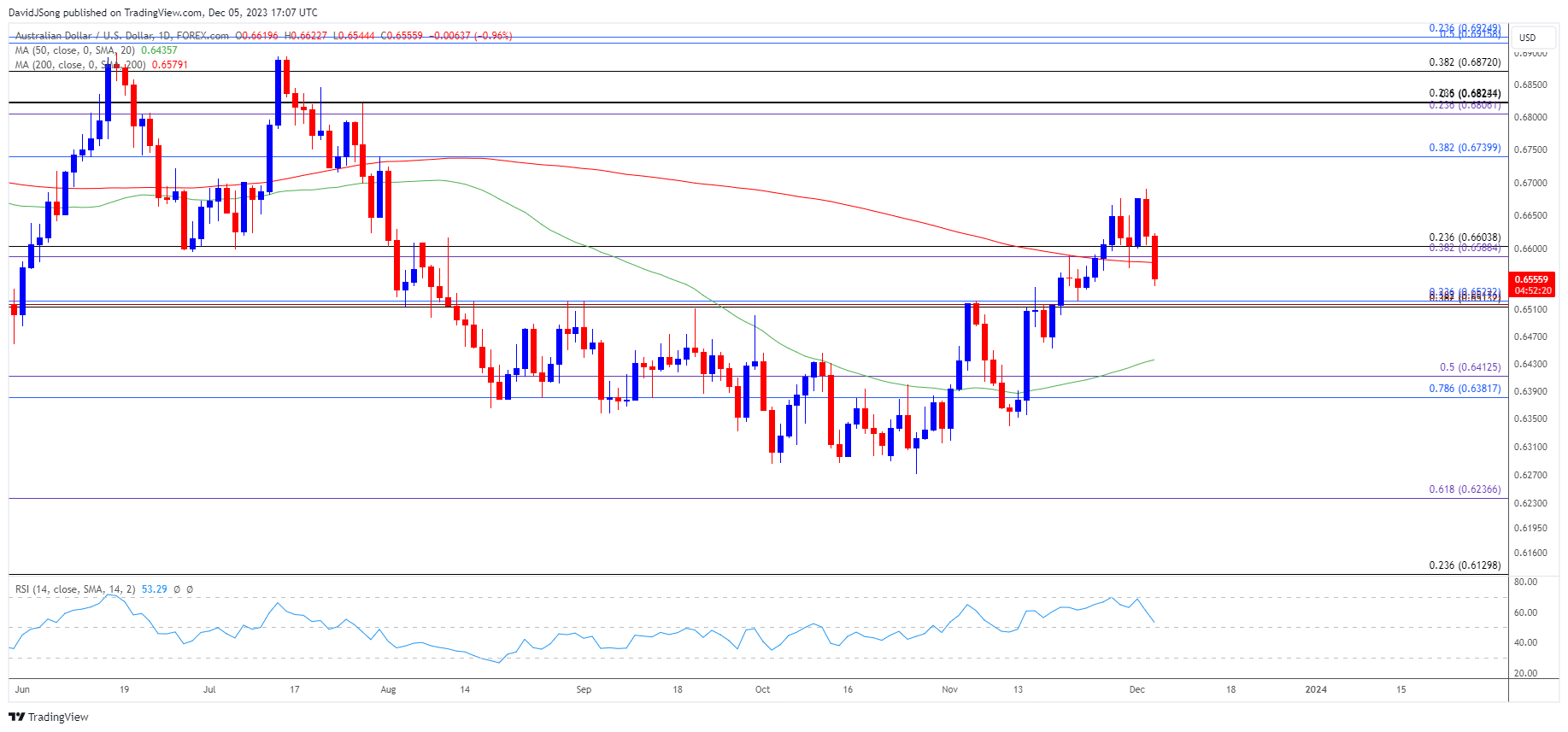Click the red current price label 0.65559

coord(1531,279)
